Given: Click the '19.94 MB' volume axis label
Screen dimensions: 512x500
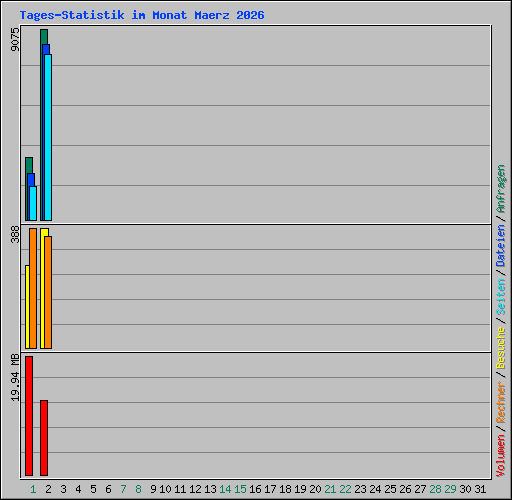Looking at the screenshot, I should (15, 378).
